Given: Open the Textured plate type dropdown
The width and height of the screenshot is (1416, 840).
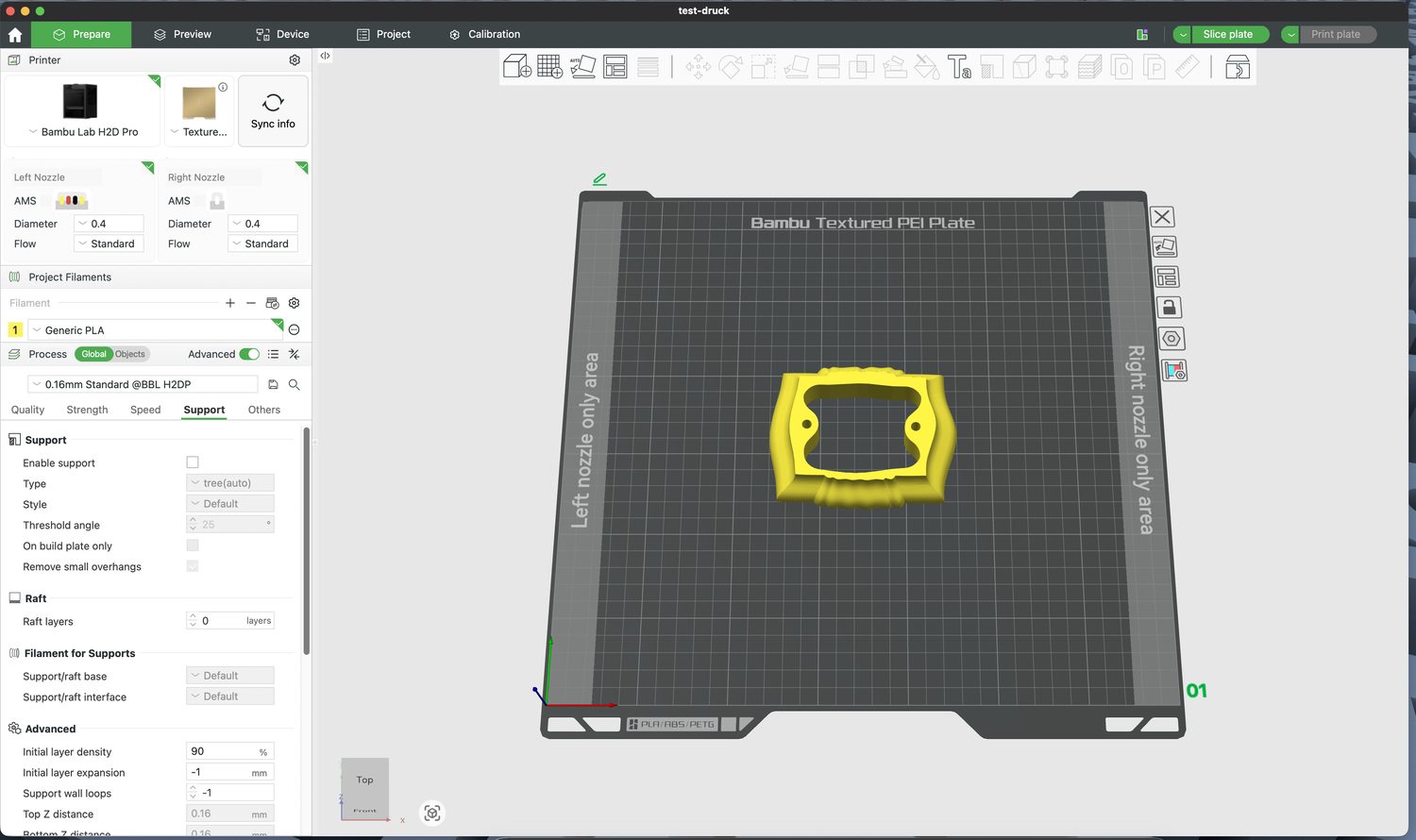Looking at the screenshot, I should [x=199, y=132].
